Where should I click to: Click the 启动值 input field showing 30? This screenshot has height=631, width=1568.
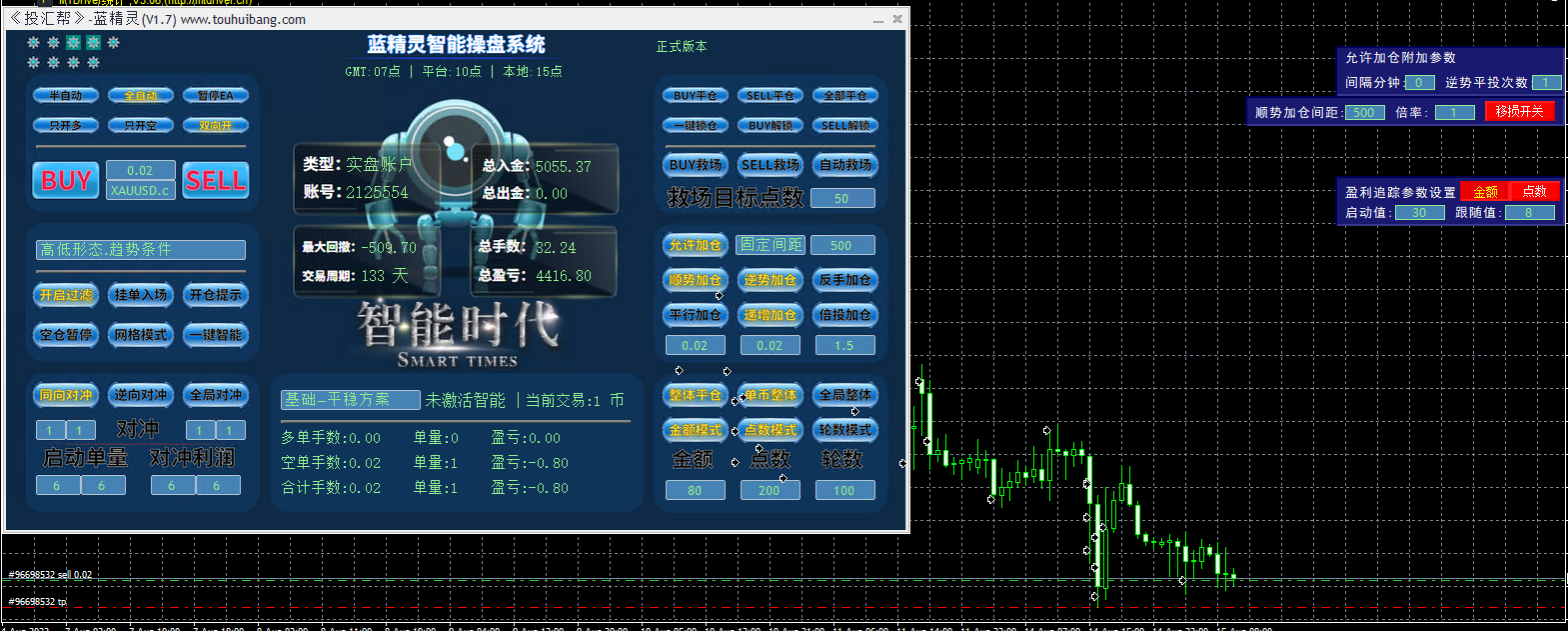tap(1420, 213)
